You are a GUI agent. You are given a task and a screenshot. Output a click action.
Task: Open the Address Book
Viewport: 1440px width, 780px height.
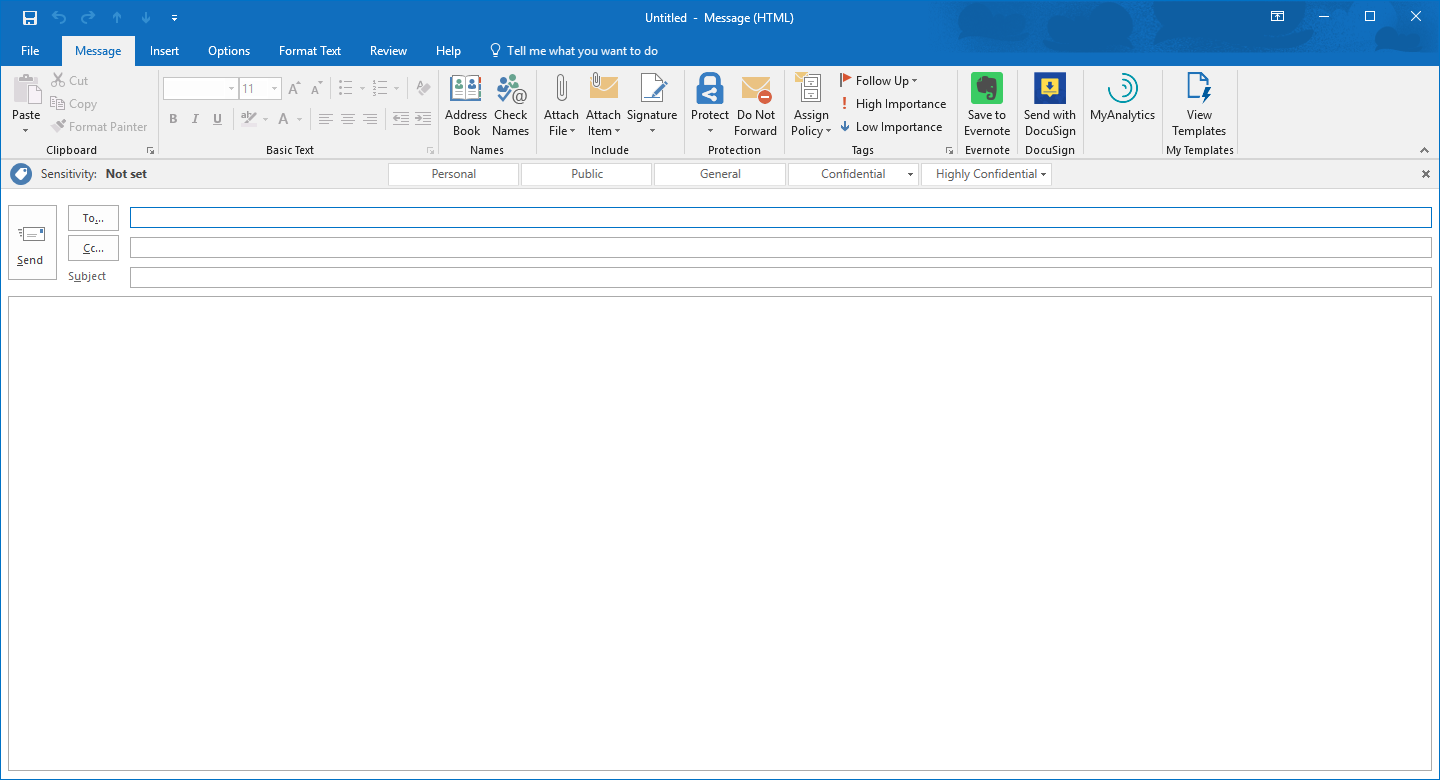pos(465,104)
